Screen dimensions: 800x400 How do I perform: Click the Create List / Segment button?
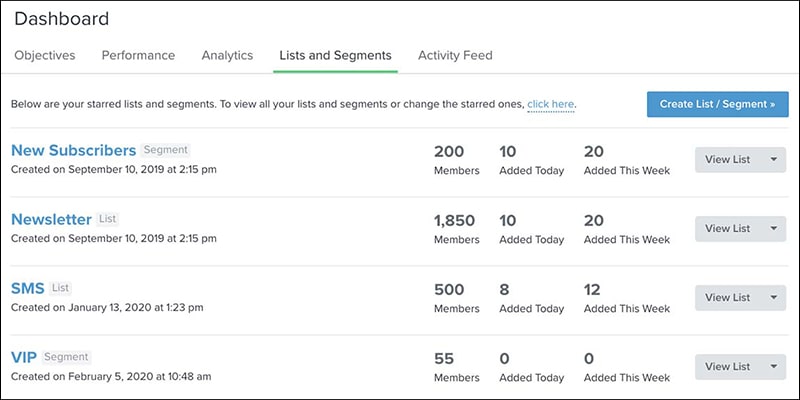pos(717,104)
